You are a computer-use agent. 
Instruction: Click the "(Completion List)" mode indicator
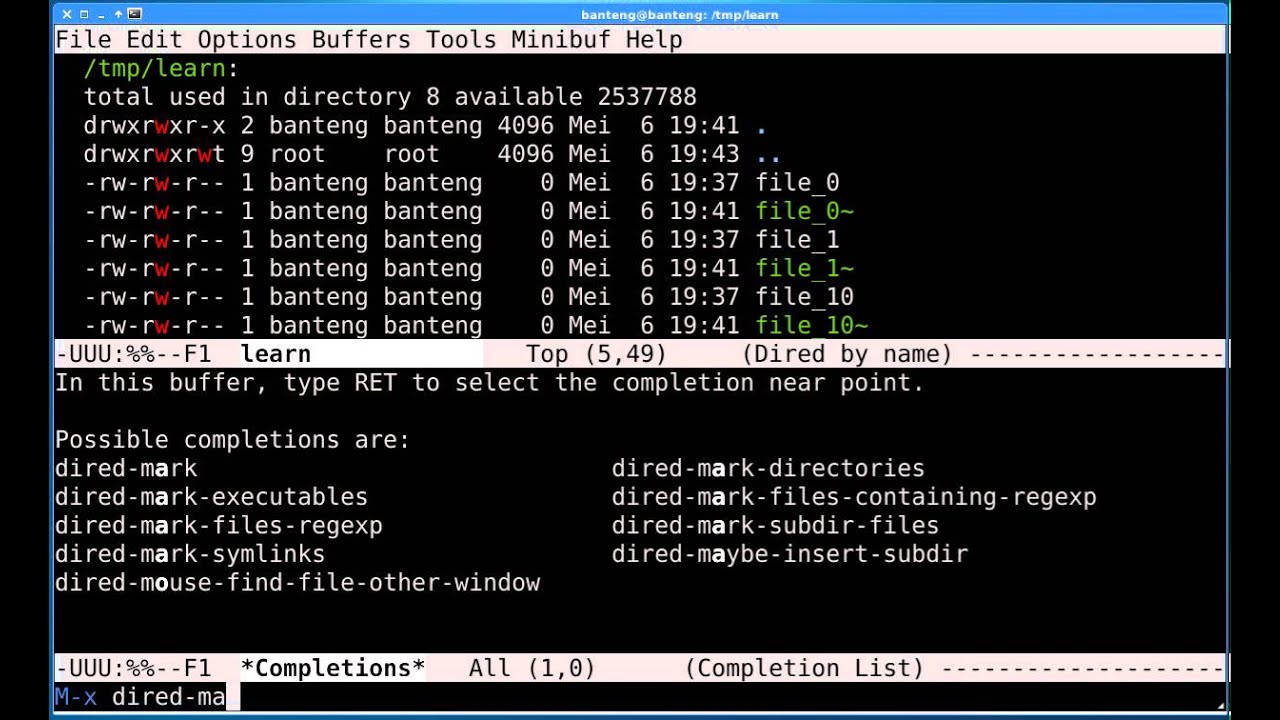click(x=804, y=668)
